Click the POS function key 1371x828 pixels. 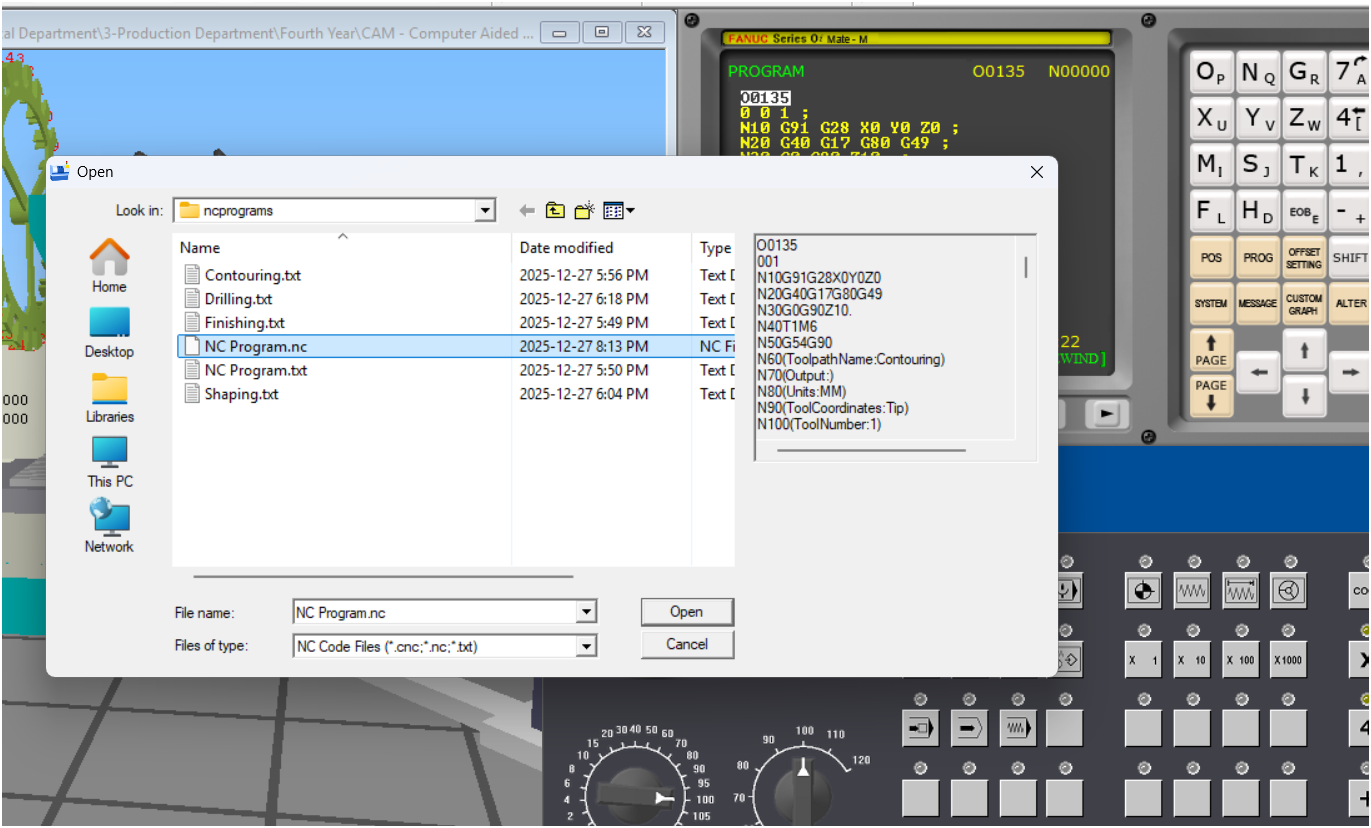(x=1211, y=257)
